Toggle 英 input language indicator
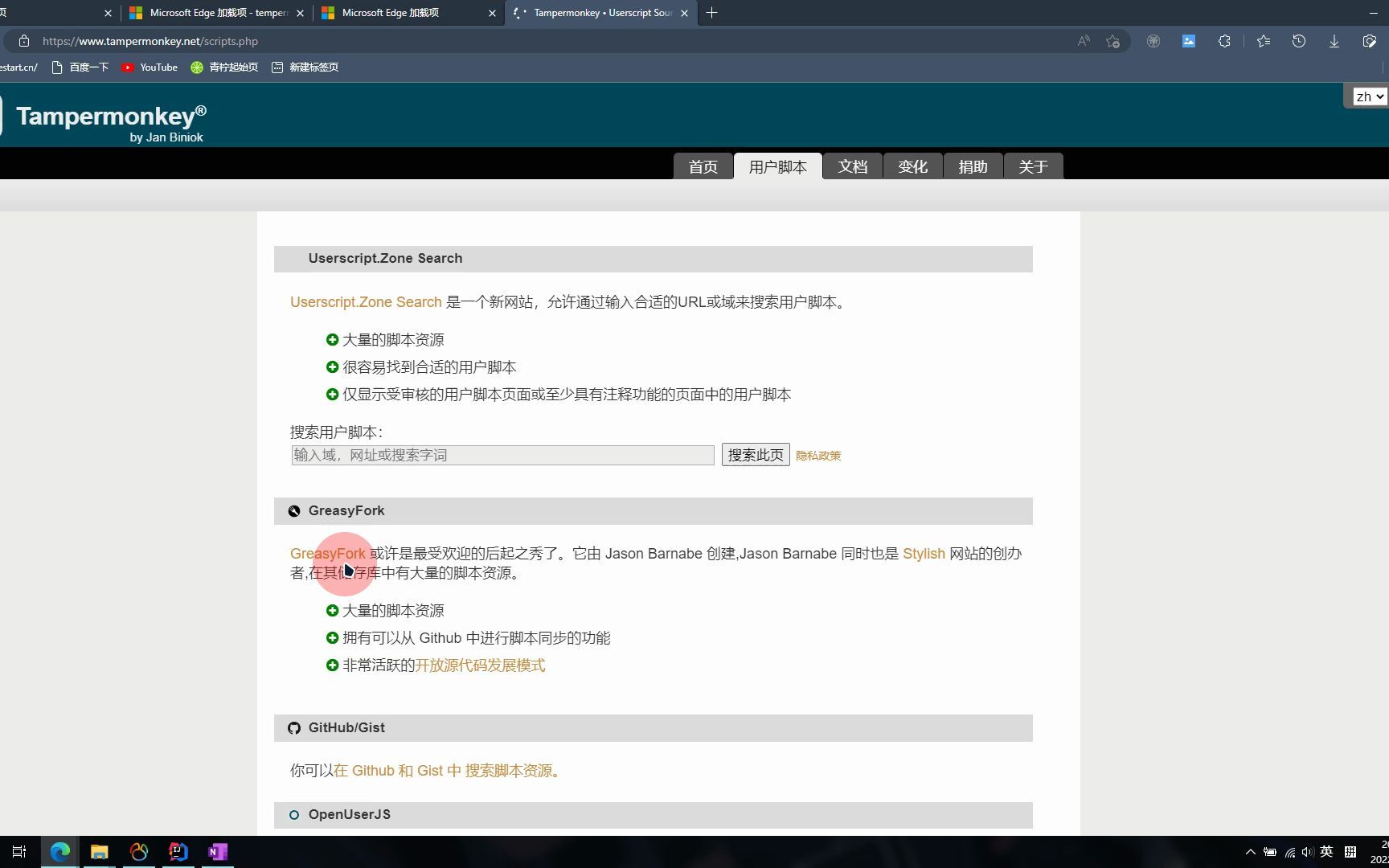This screenshot has width=1389, height=868. click(1327, 851)
